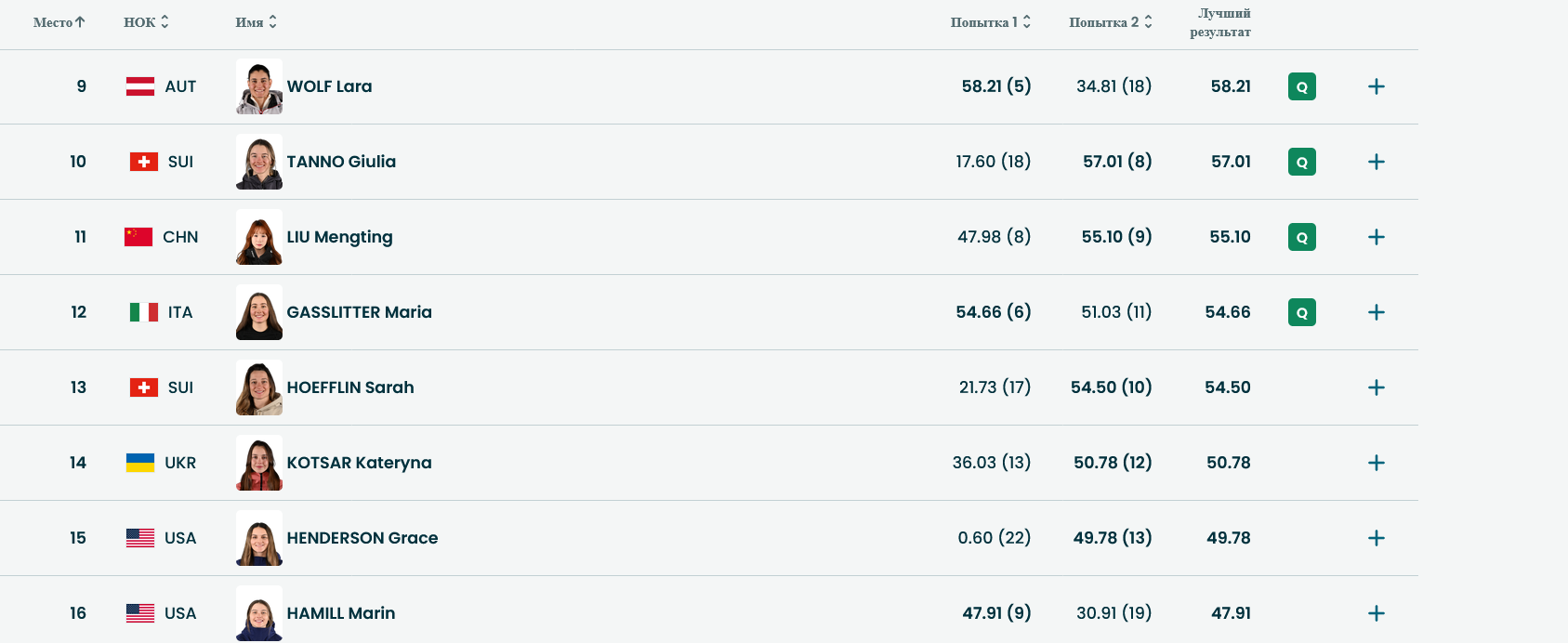1568x643 pixels.
Task: Click the Italy flag icon
Action: coord(144,312)
